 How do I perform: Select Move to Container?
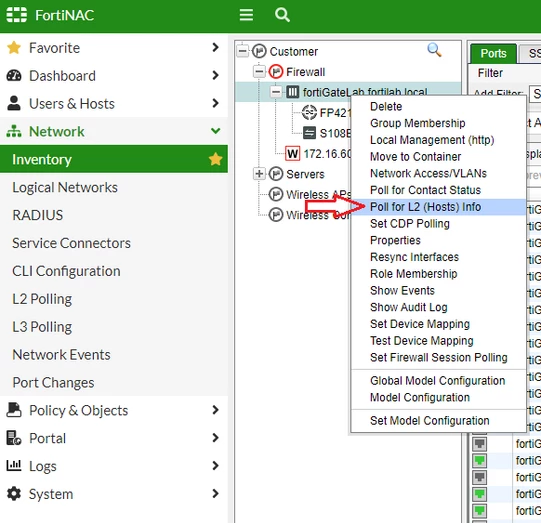tap(439, 156)
